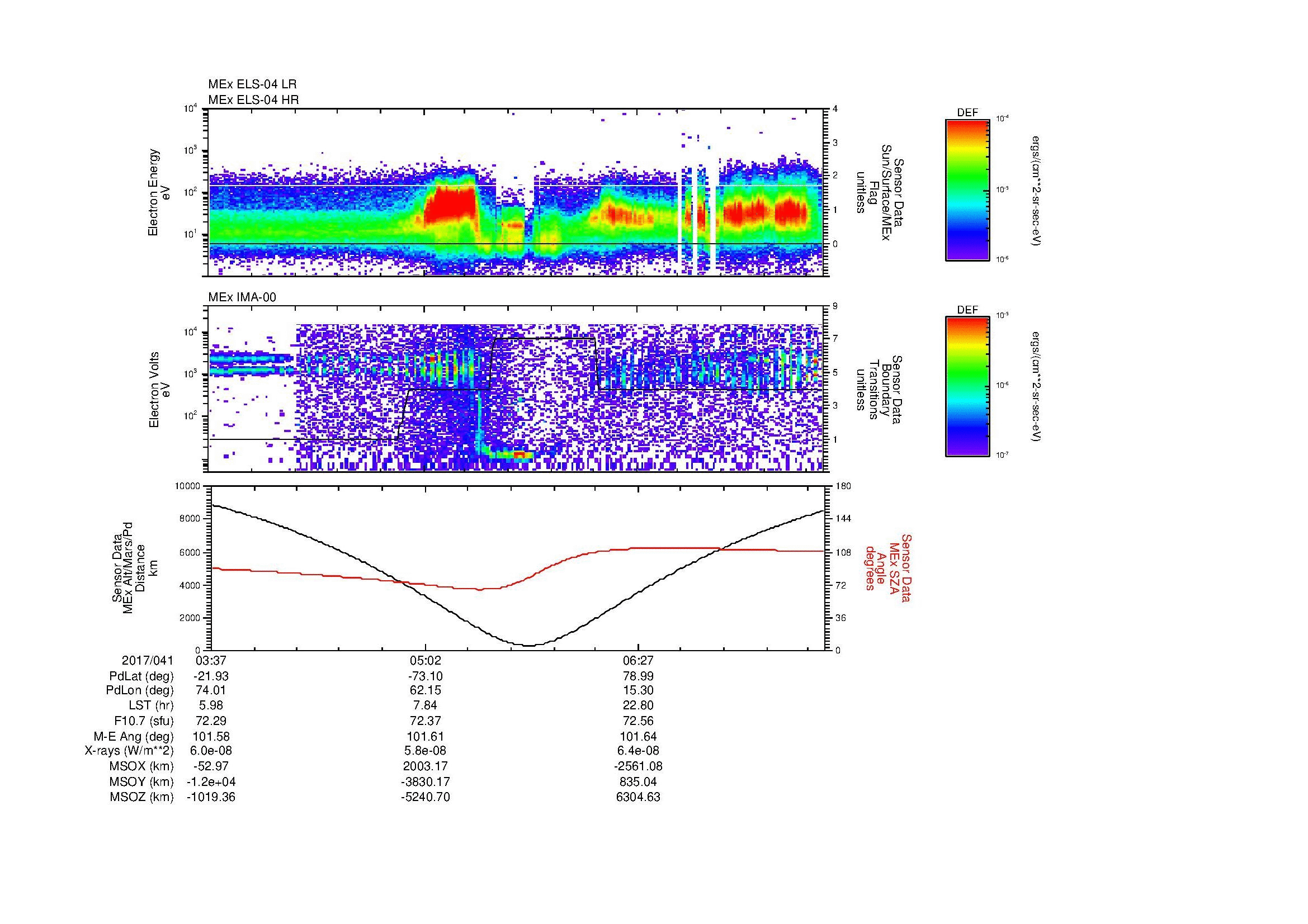The image size is (1308, 924).
Task: Click the red hotspot at bottom of IMA spectrogram
Action: click(519, 455)
